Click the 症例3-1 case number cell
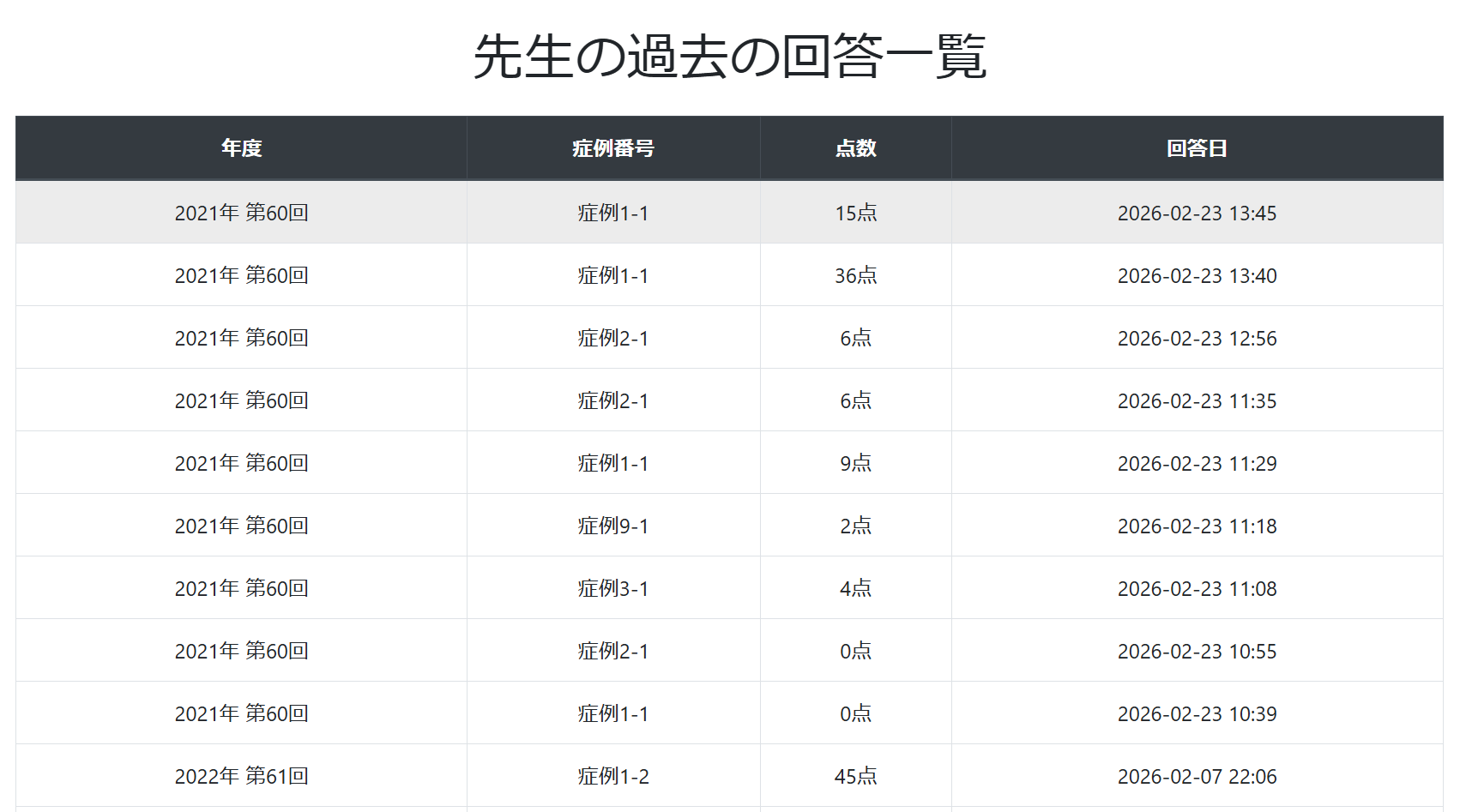 point(612,588)
